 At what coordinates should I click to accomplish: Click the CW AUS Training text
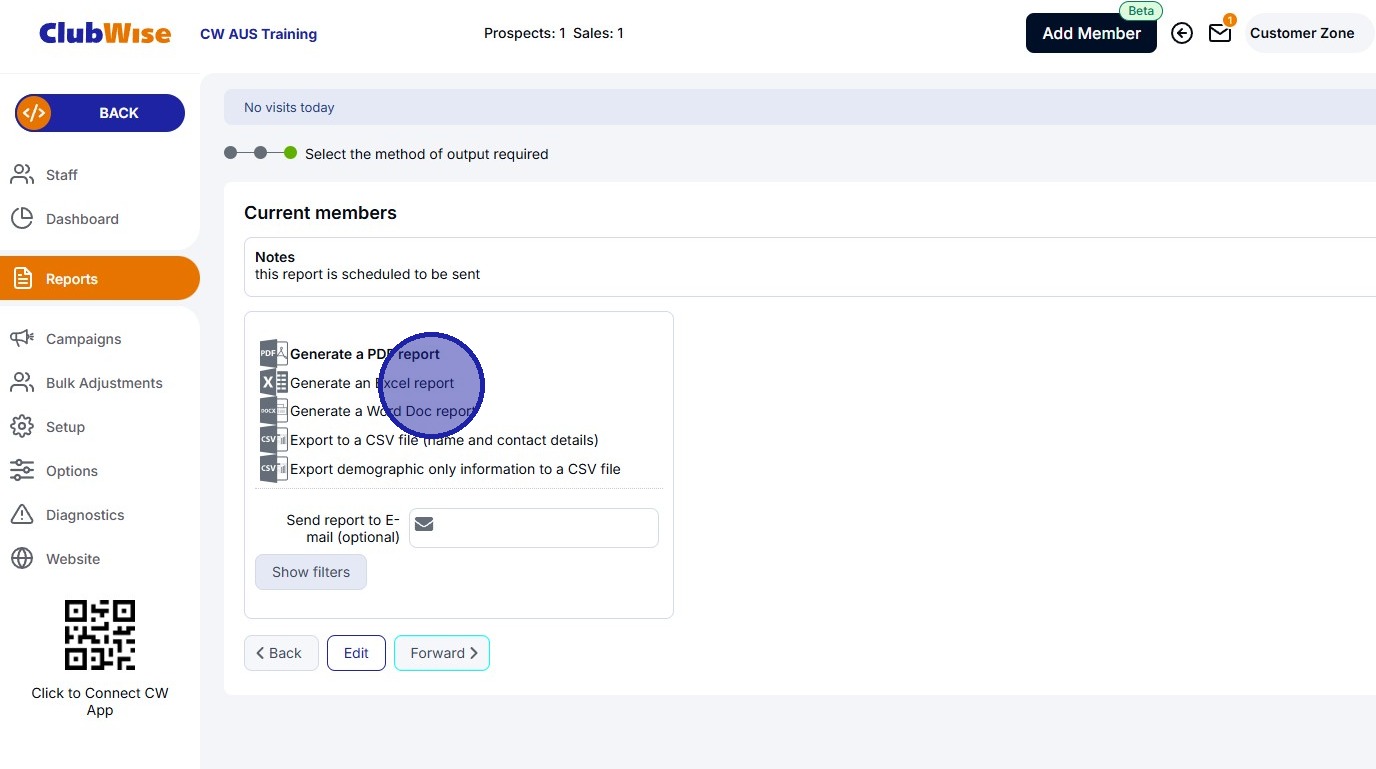[259, 34]
